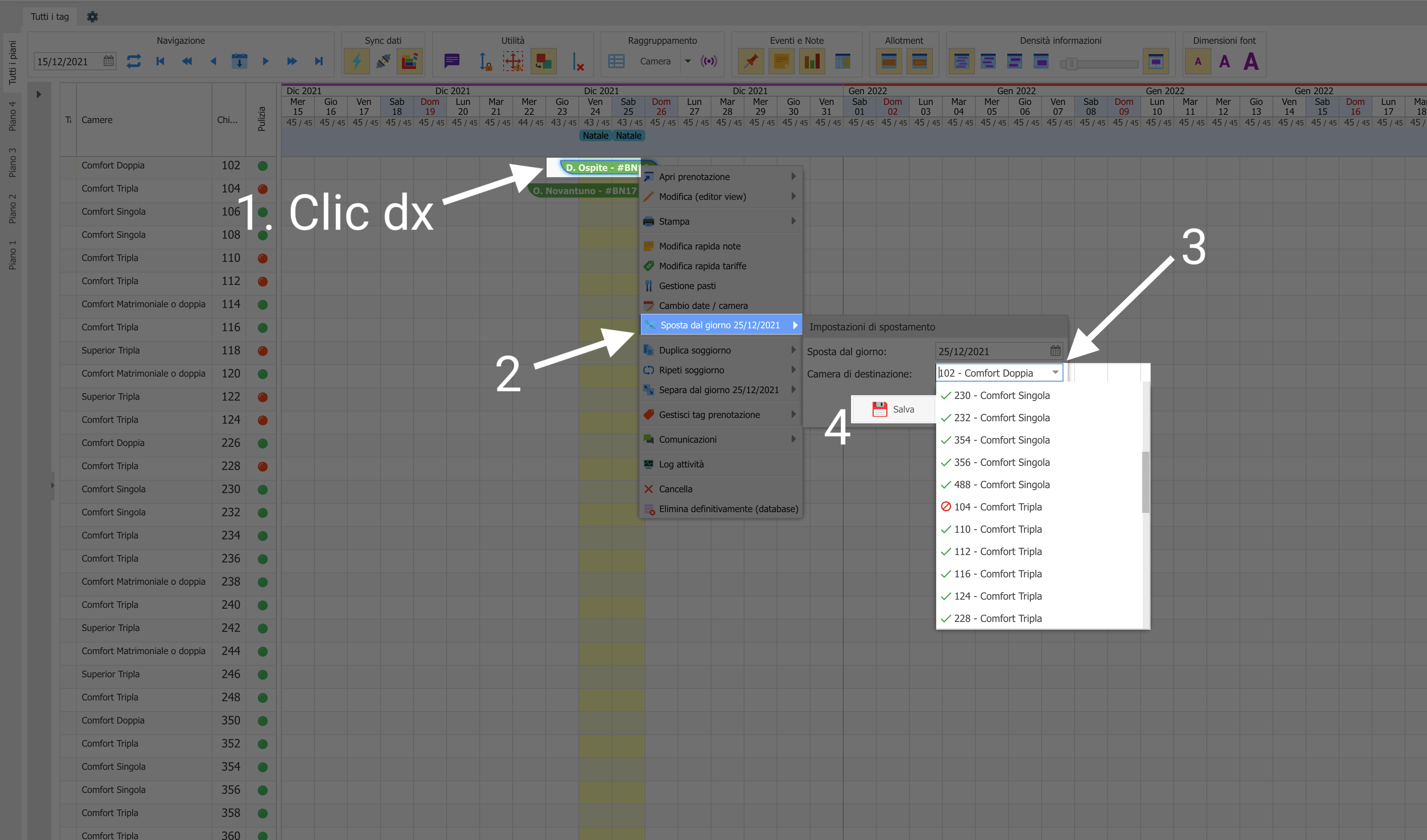Open calendar for Sposta dal giorno field
The width and height of the screenshot is (1427, 840).
(x=1056, y=351)
